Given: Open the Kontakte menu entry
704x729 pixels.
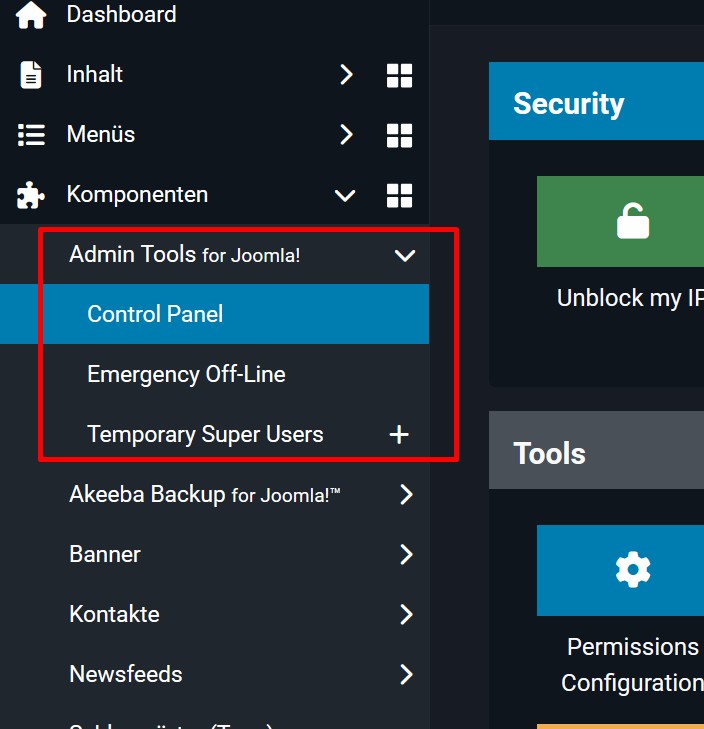Looking at the screenshot, I should point(114,614).
